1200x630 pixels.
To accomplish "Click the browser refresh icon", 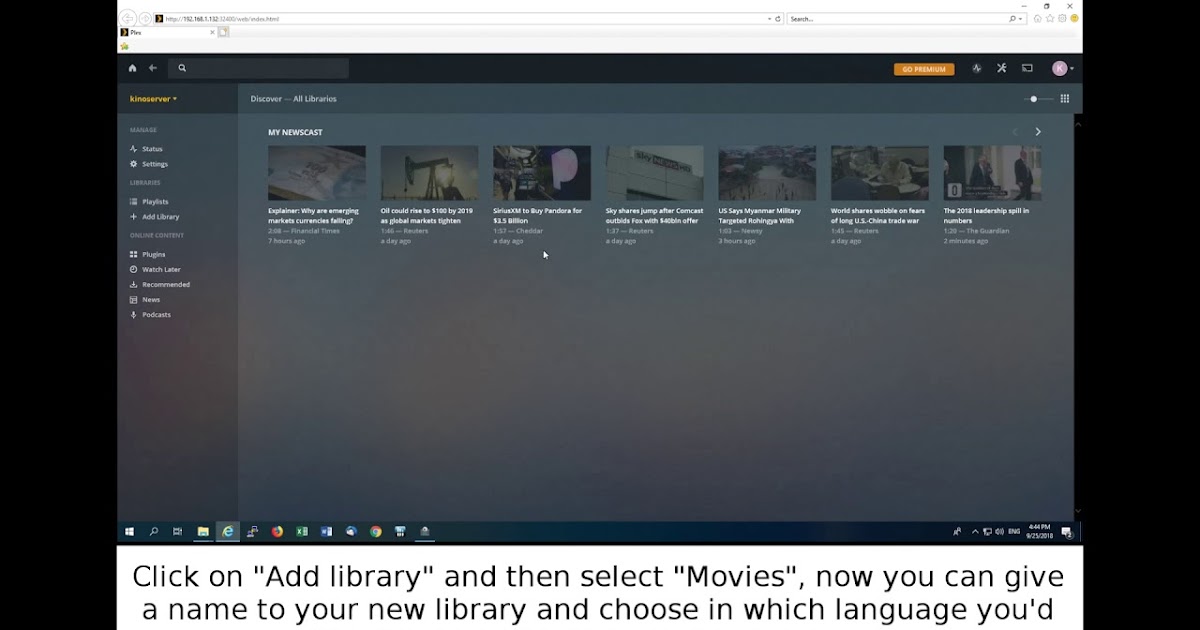I will [x=778, y=19].
